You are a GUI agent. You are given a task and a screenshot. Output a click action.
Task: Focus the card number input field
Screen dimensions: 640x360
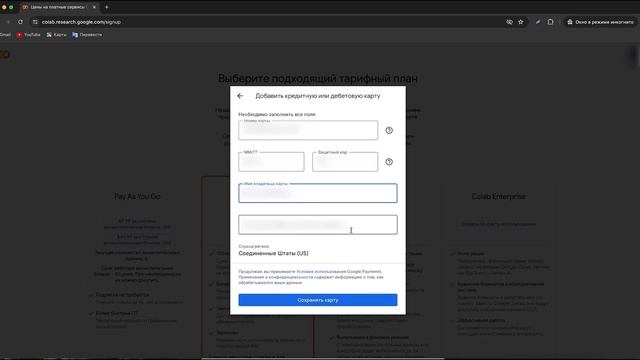[x=308, y=130]
